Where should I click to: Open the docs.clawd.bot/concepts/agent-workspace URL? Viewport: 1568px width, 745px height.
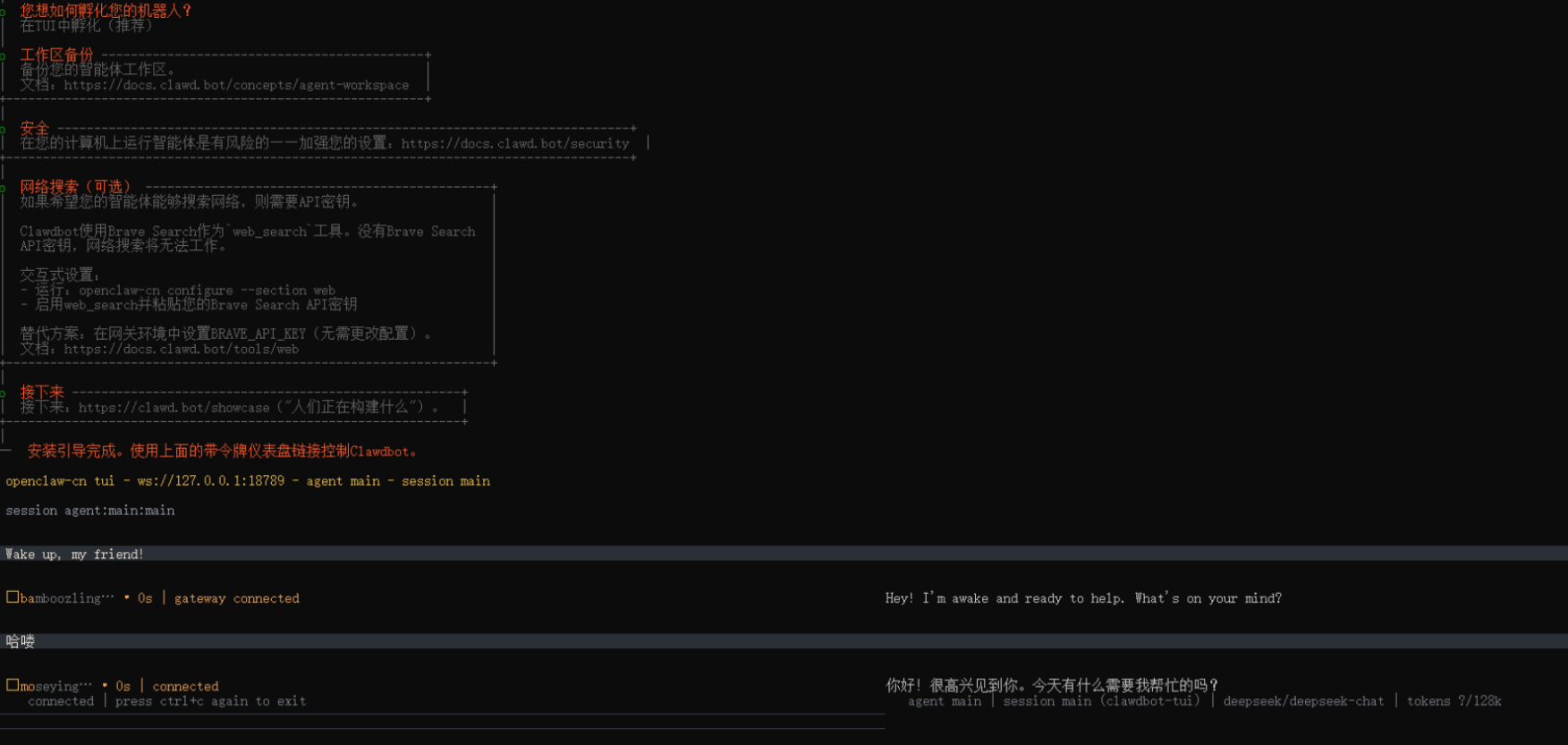(236, 85)
